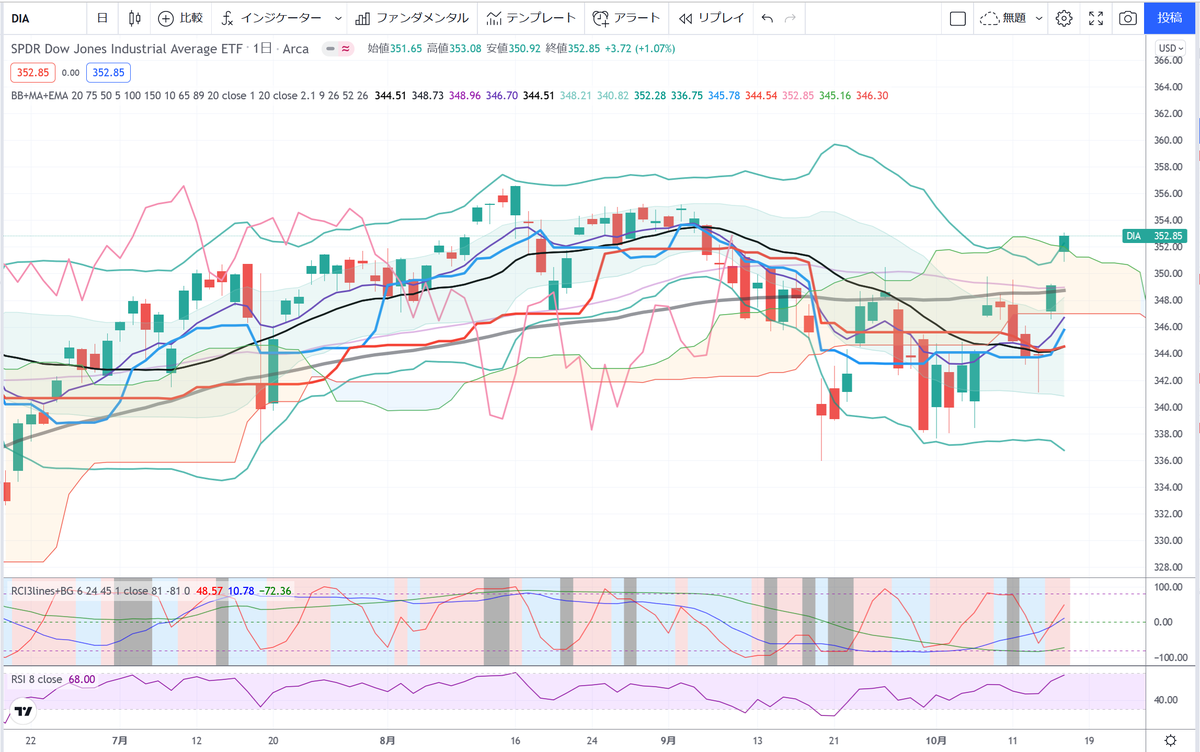Click the 高値353.08 high value
This screenshot has height=752, width=1200.
454,48
